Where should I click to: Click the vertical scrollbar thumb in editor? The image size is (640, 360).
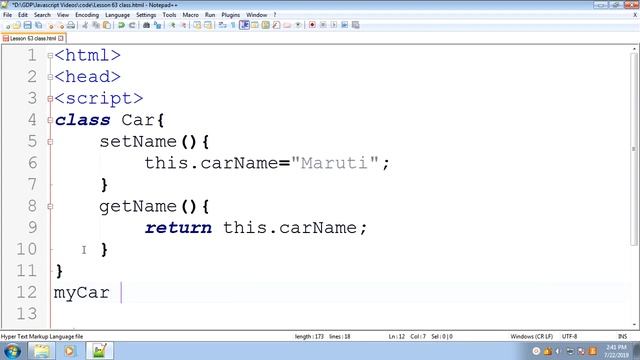[633, 149]
